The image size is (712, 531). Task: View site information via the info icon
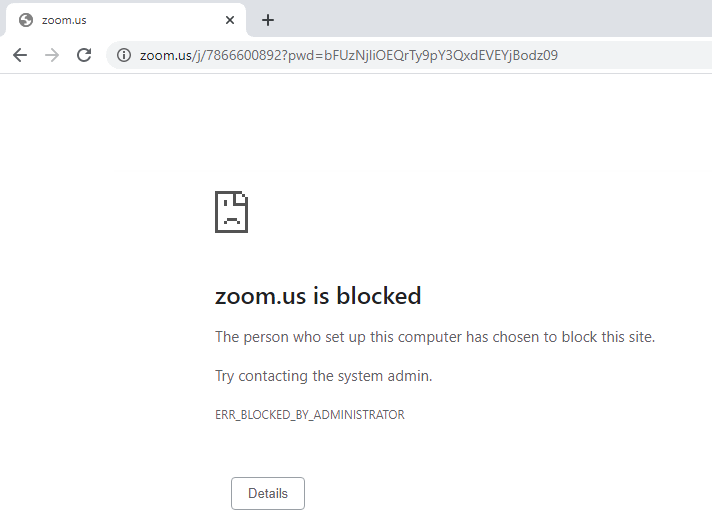(124, 55)
